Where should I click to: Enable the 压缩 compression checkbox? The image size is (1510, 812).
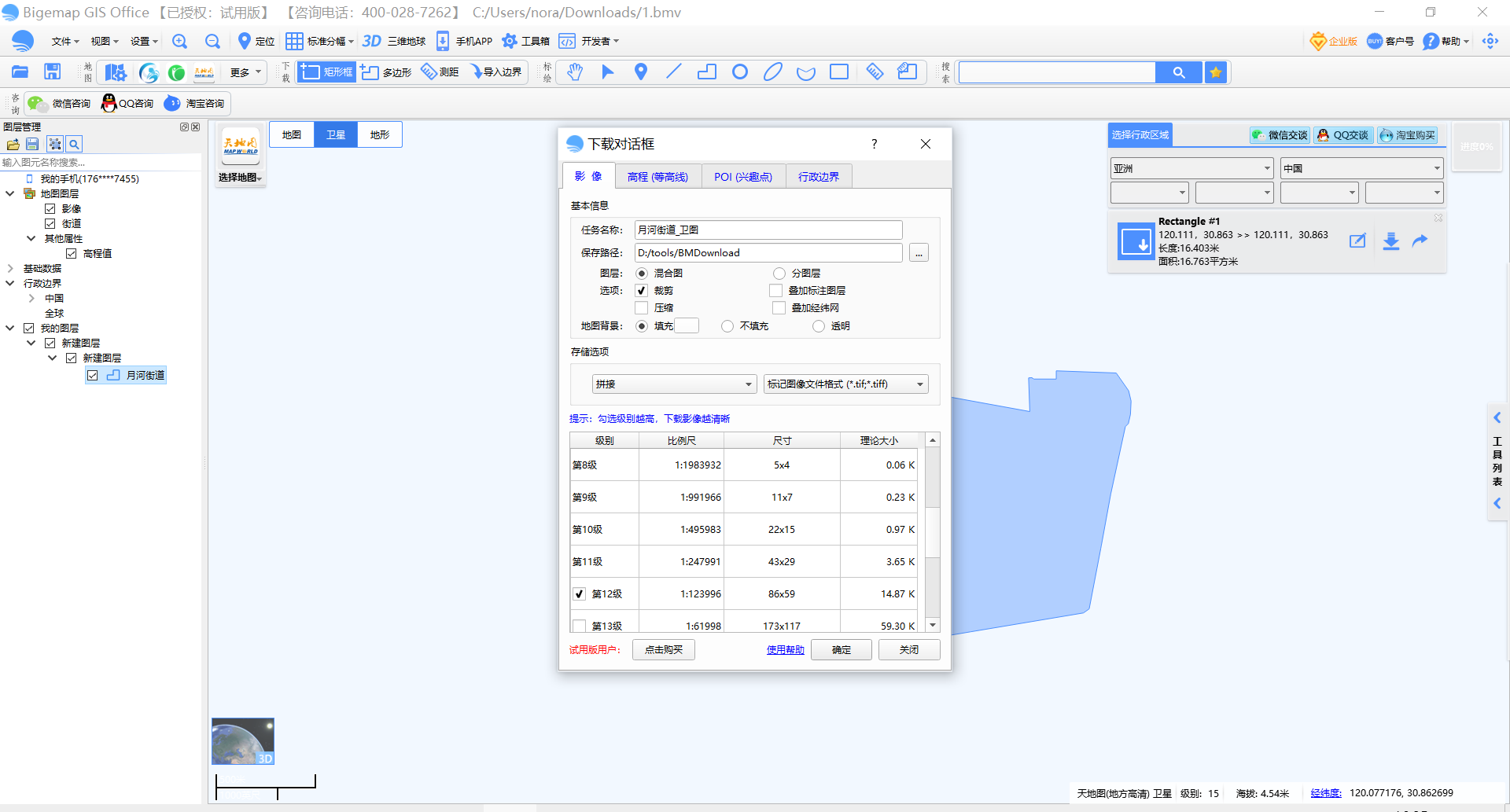(x=642, y=308)
